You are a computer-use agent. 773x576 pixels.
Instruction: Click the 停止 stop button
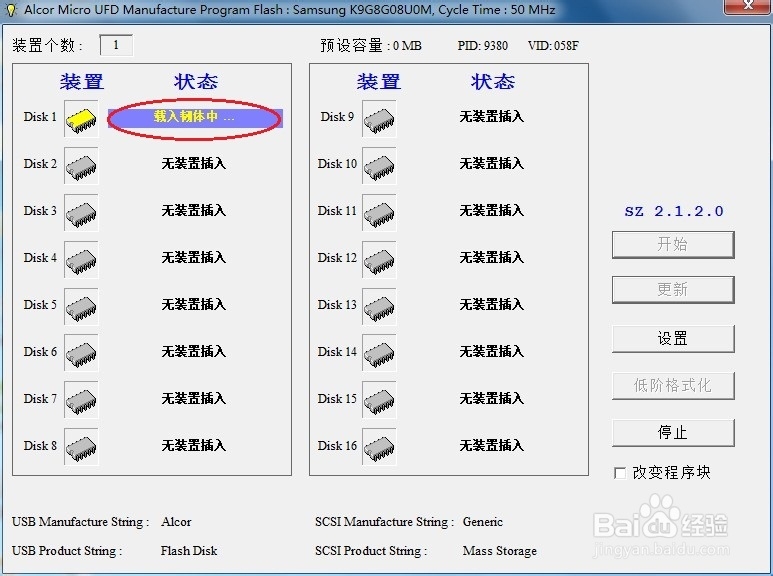673,432
